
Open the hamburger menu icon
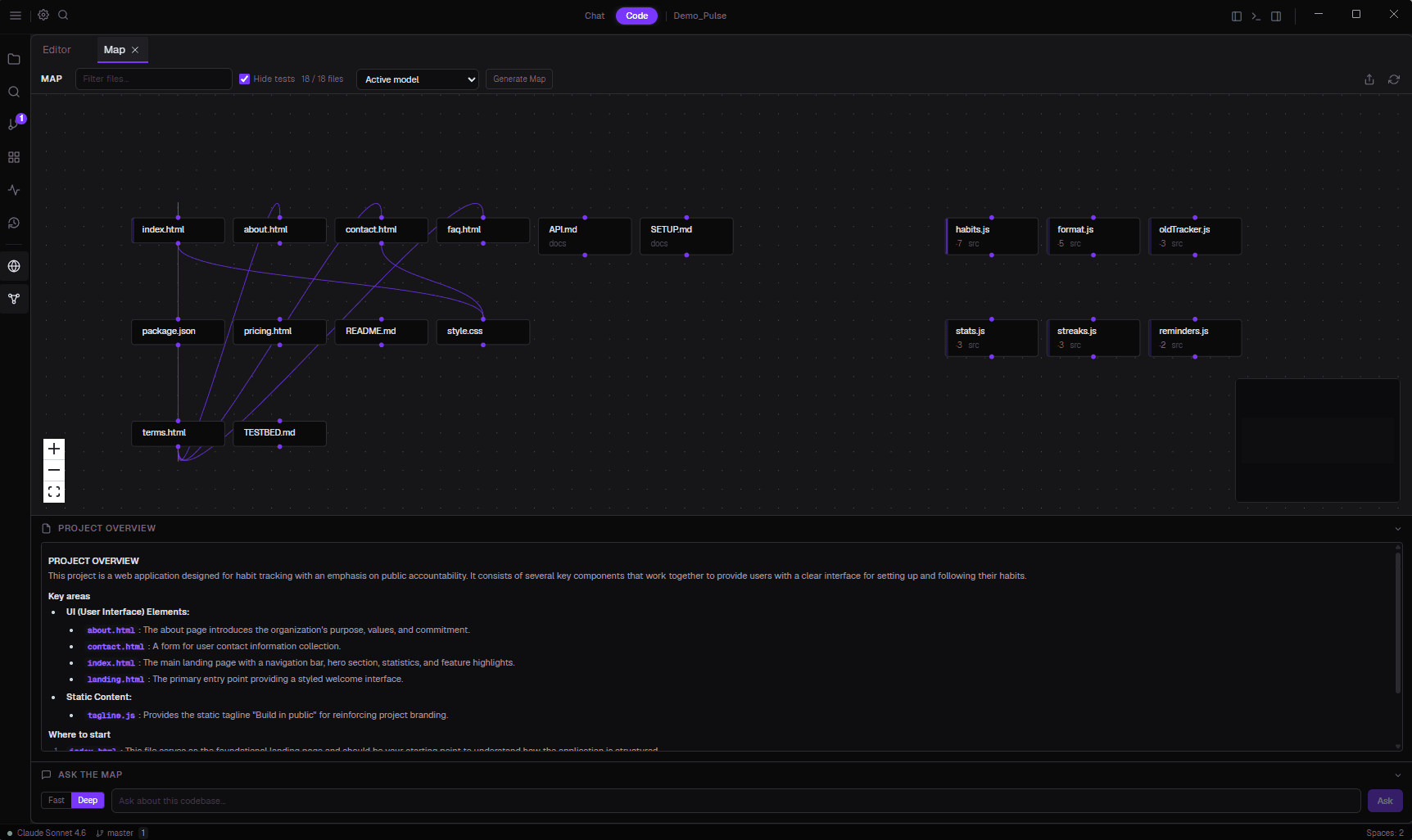(15, 16)
